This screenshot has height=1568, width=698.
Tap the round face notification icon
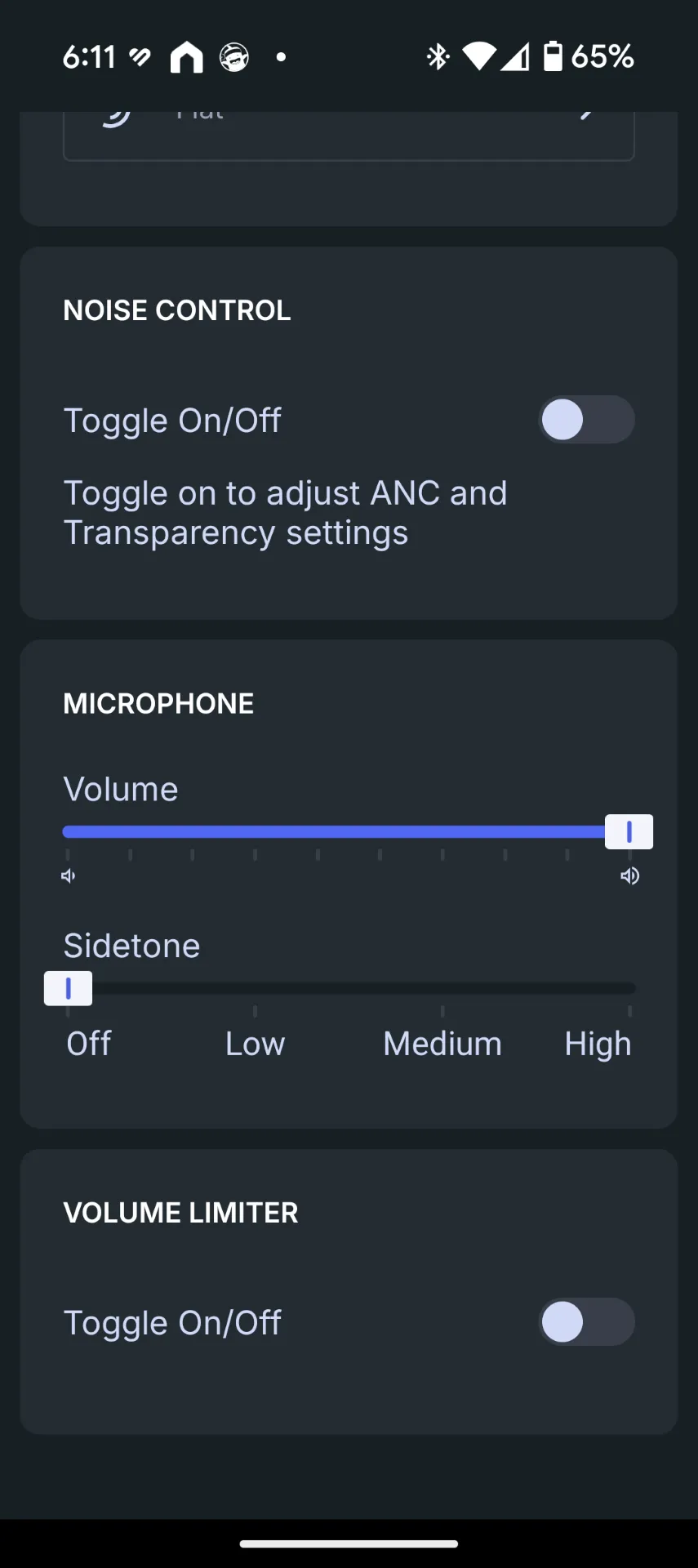coord(234,57)
